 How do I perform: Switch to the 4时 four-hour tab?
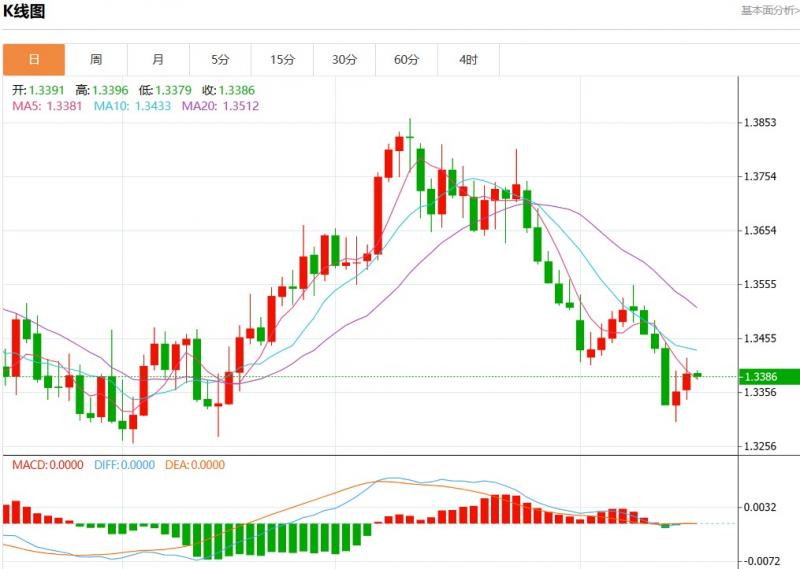click(468, 60)
